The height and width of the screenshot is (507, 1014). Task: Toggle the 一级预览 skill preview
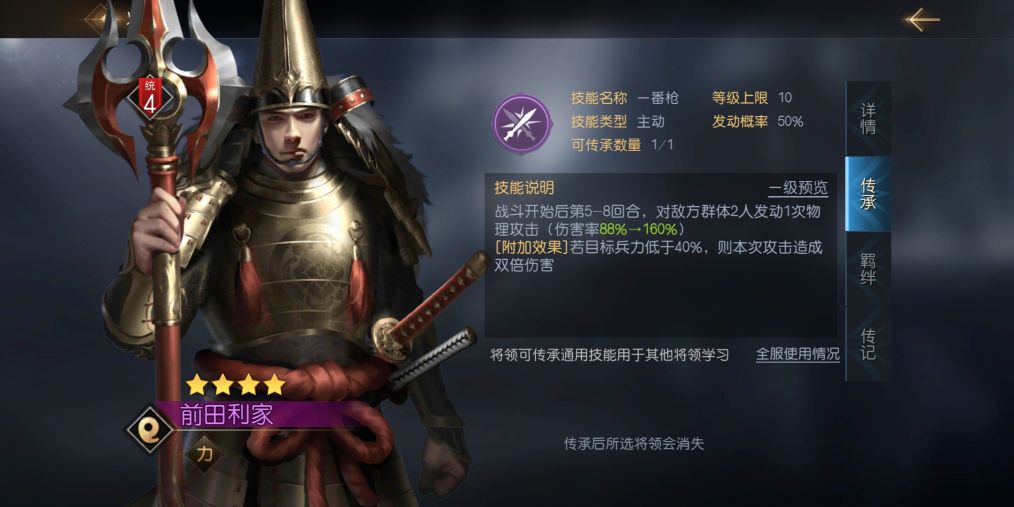[798, 188]
